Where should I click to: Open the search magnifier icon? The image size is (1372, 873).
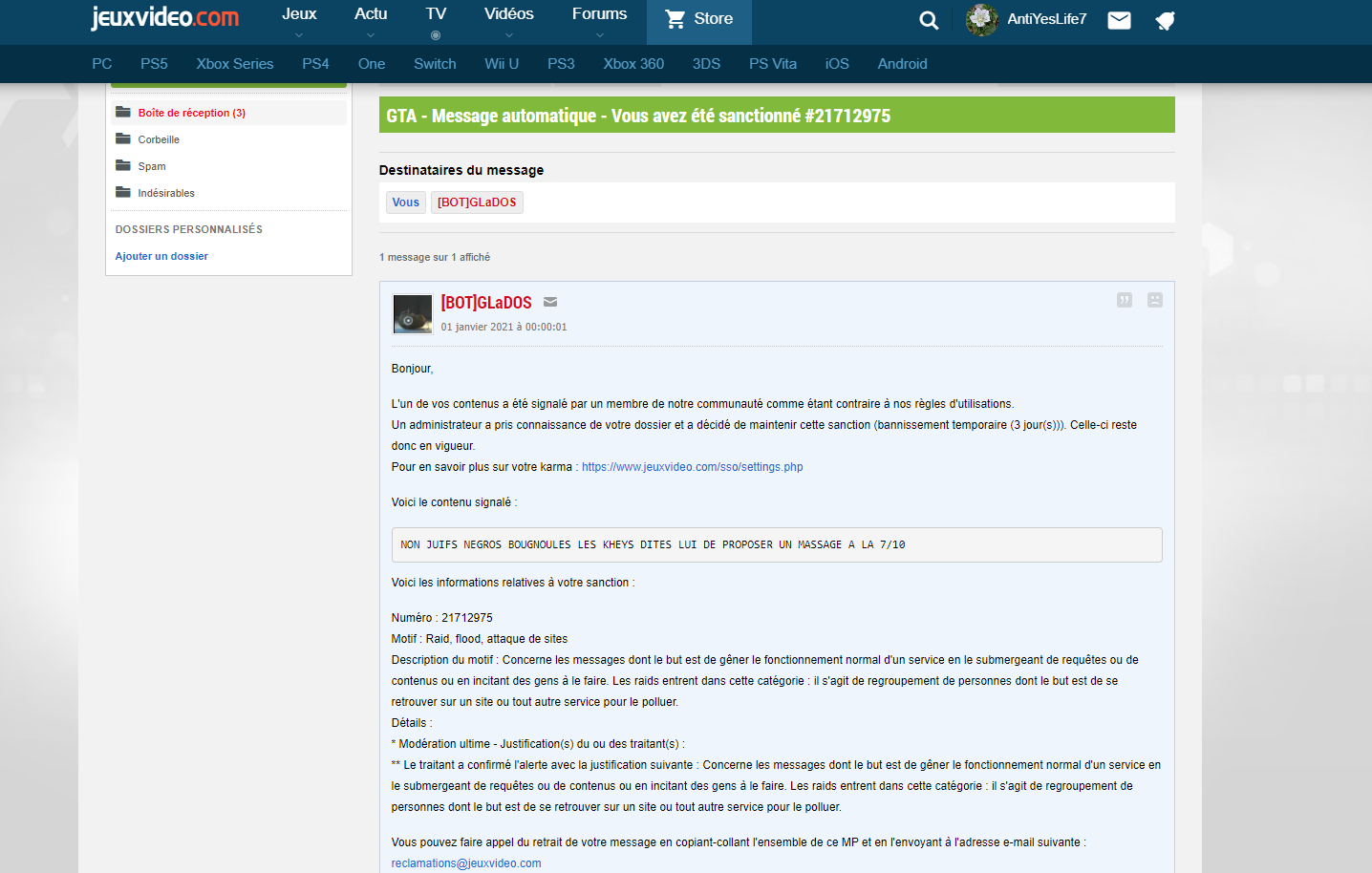[x=928, y=20]
